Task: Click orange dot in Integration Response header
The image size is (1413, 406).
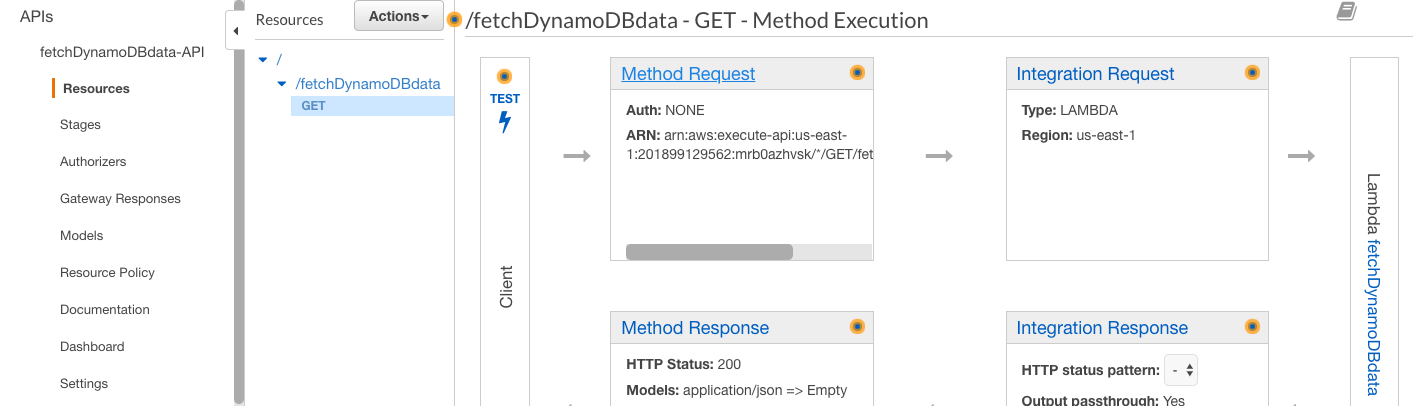Action: click(1252, 326)
